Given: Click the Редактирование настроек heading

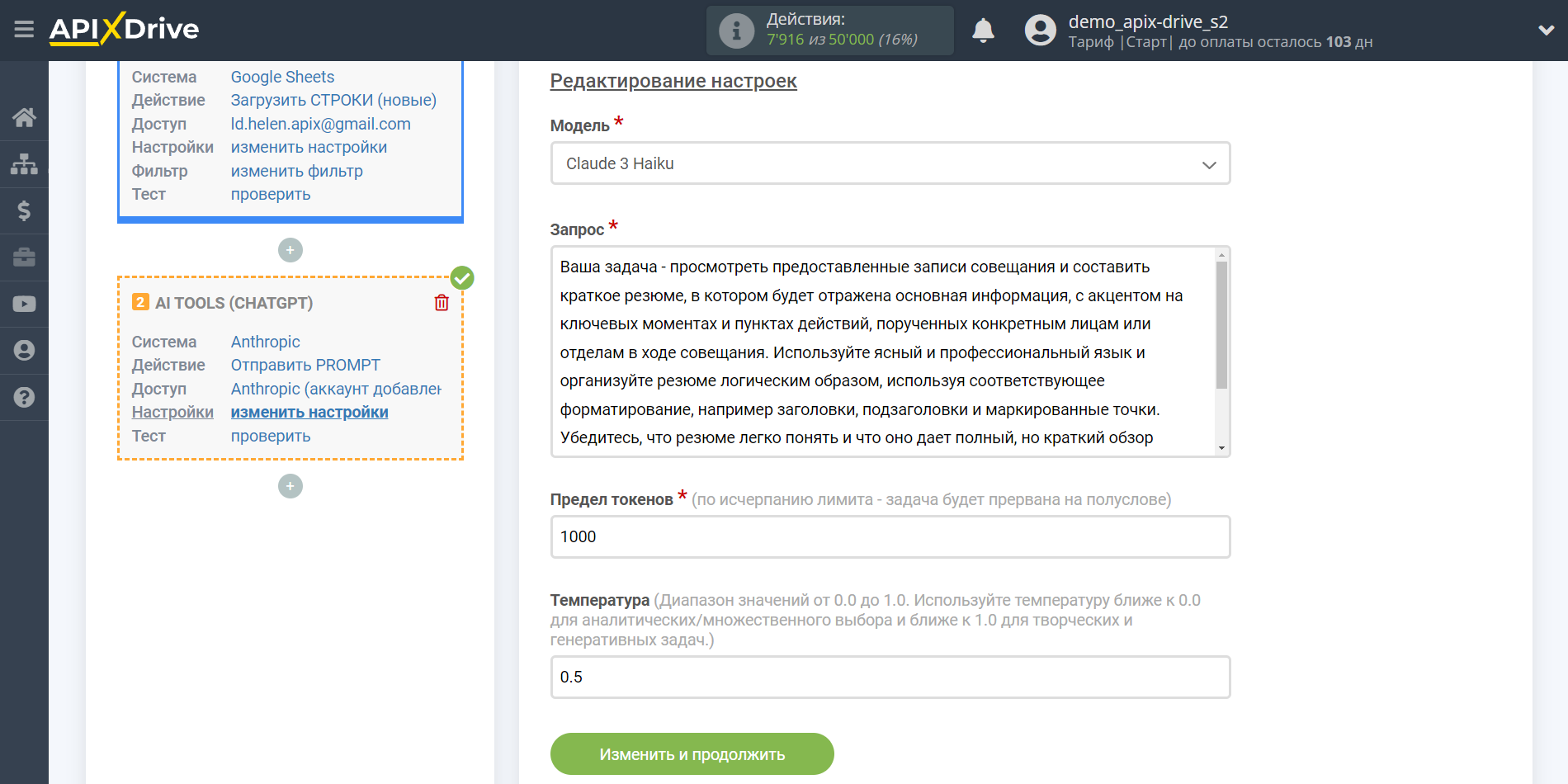Looking at the screenshot, I should [673, 81].
